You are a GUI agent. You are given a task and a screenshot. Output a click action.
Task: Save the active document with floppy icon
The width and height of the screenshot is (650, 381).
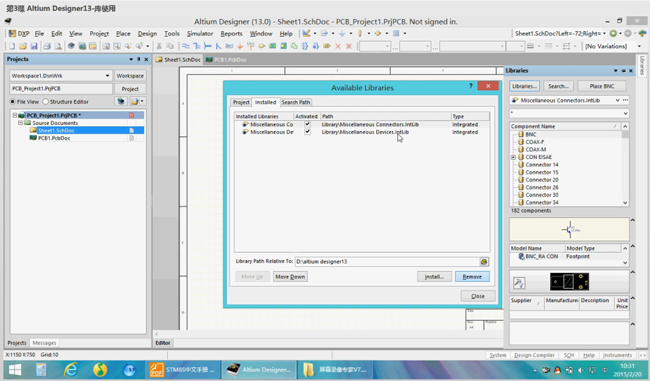[x=34, y=46]
